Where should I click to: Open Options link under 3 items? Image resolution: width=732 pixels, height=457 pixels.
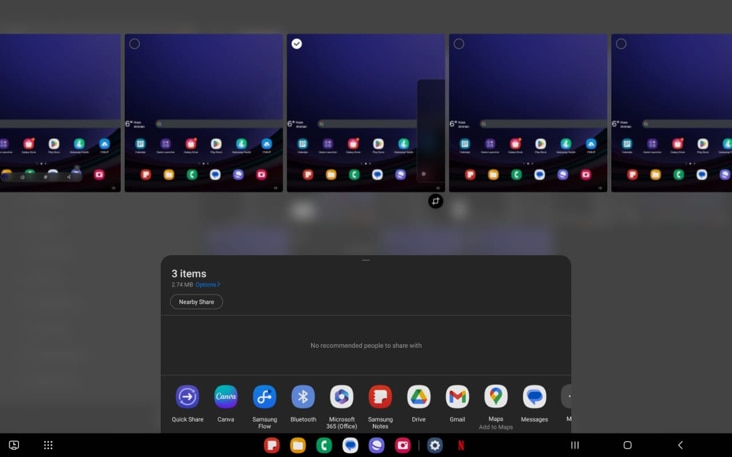click(208, 285)
